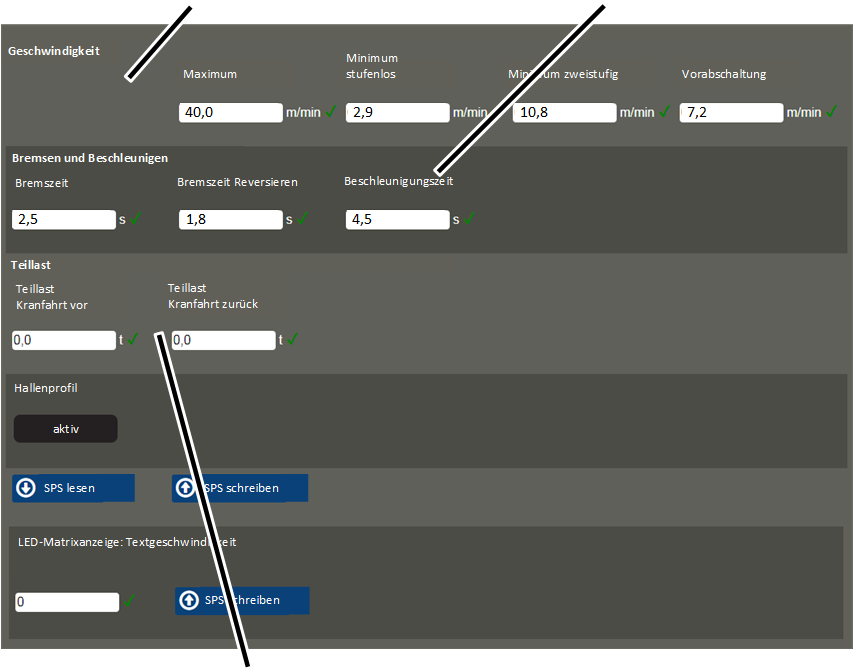Click the green checkmark next to Bremszeit
The height and width of the screenshot is (671, 854).
(136, 218)
